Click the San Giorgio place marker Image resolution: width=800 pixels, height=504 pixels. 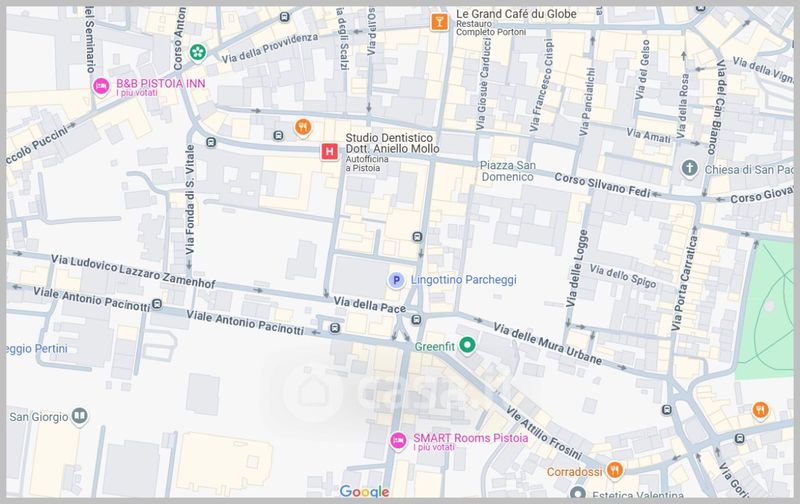tap(79, 416)
